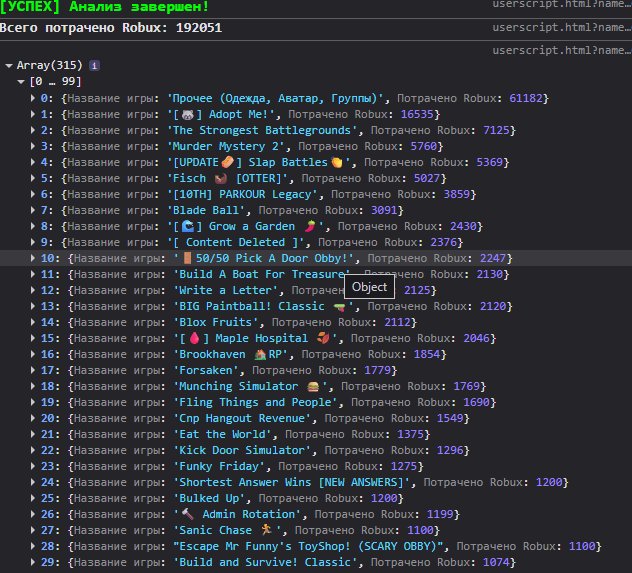Click the 61182 Robux number value
This screenshot has height=573, width=632.
[526, 98]
